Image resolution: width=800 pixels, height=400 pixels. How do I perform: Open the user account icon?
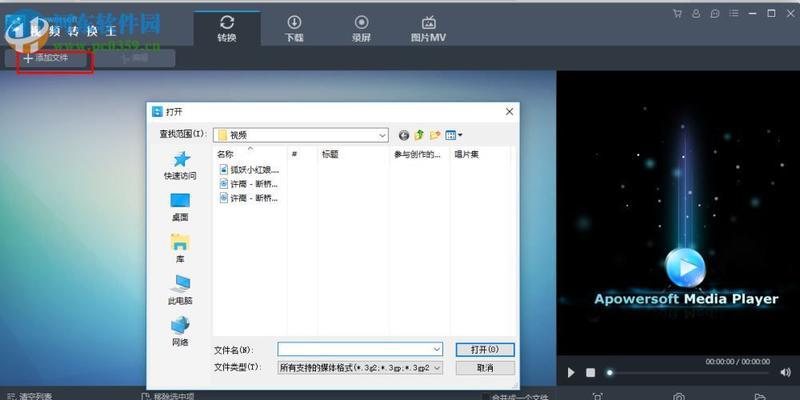click(696, 14)
